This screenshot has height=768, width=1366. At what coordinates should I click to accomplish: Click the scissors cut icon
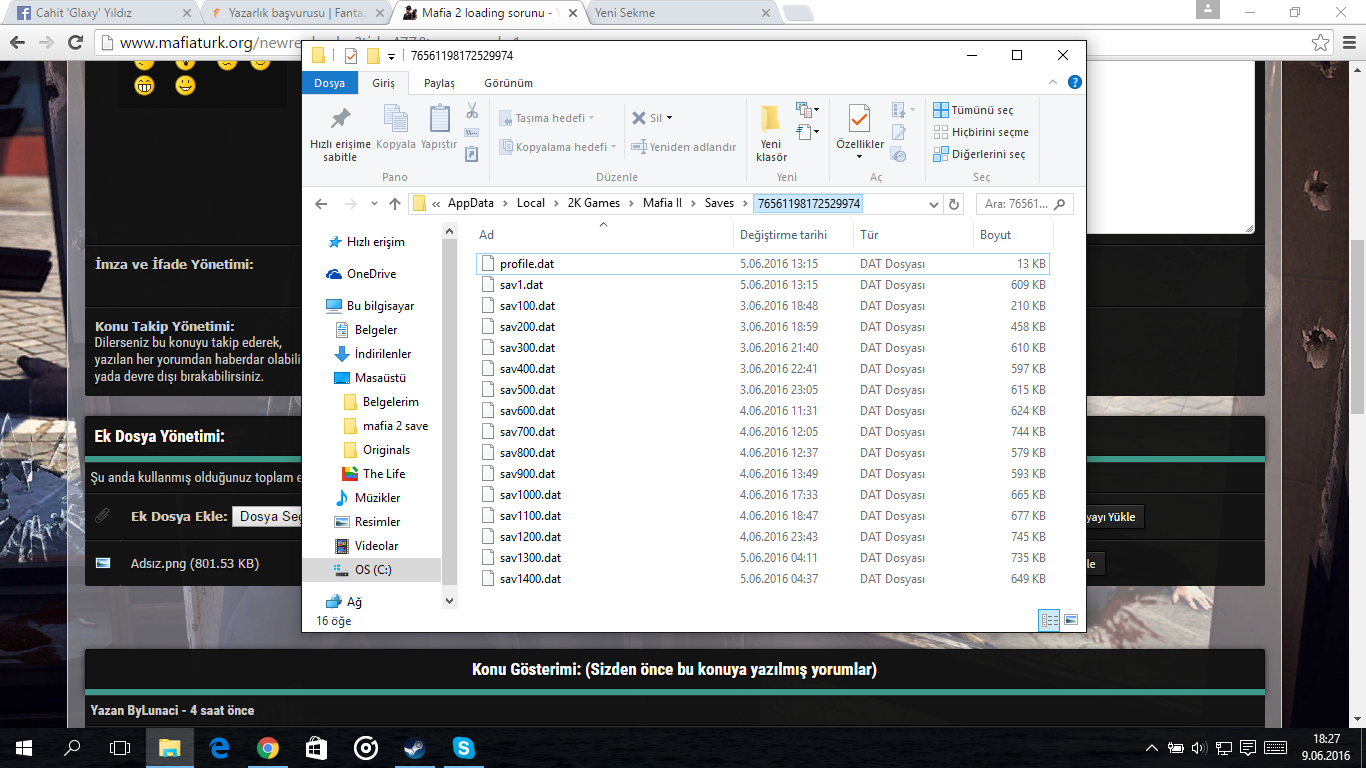click(473, 110)
